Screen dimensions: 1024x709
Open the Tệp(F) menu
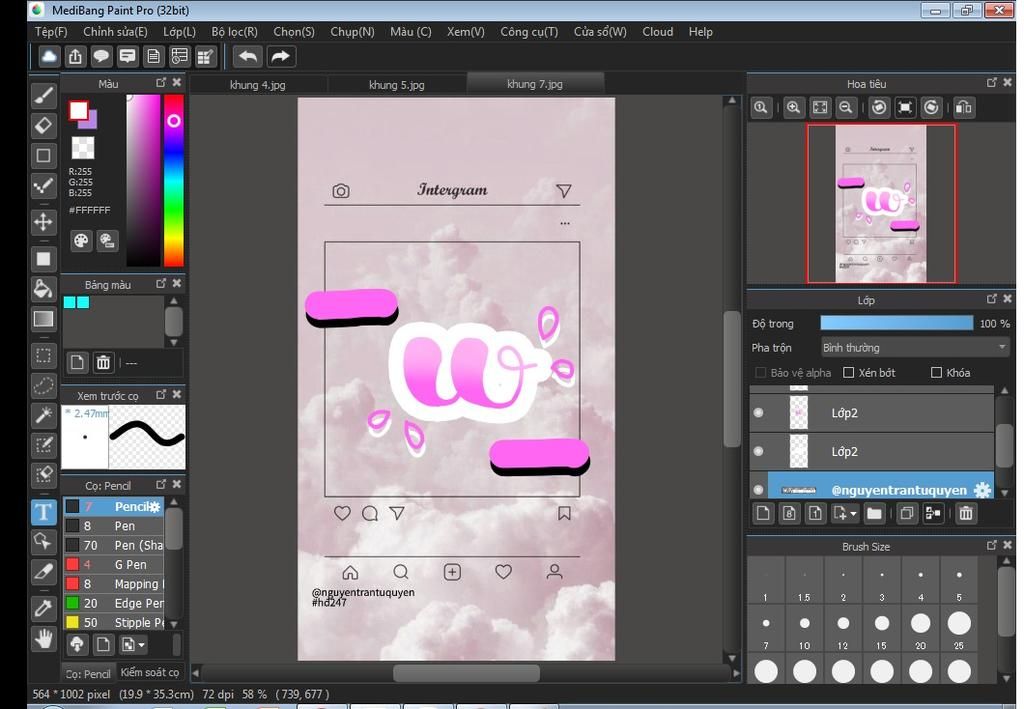coord(51,32)
